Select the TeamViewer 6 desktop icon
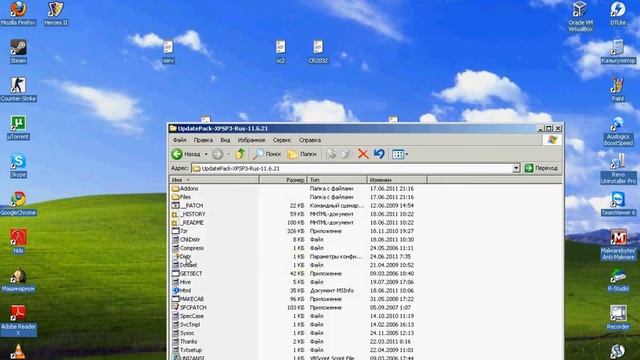 click(618, 203)
